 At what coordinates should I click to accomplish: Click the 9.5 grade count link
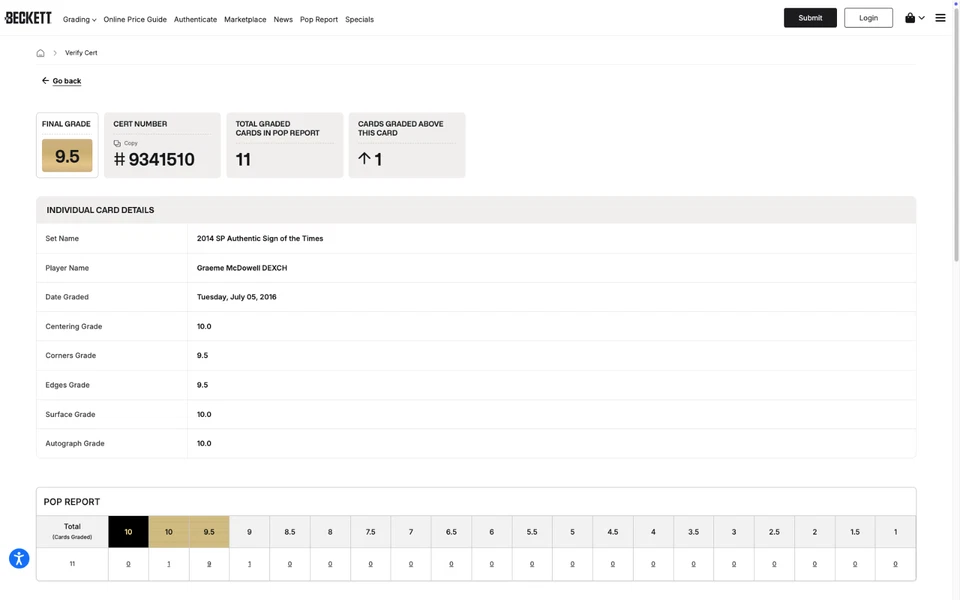point(209,564)
